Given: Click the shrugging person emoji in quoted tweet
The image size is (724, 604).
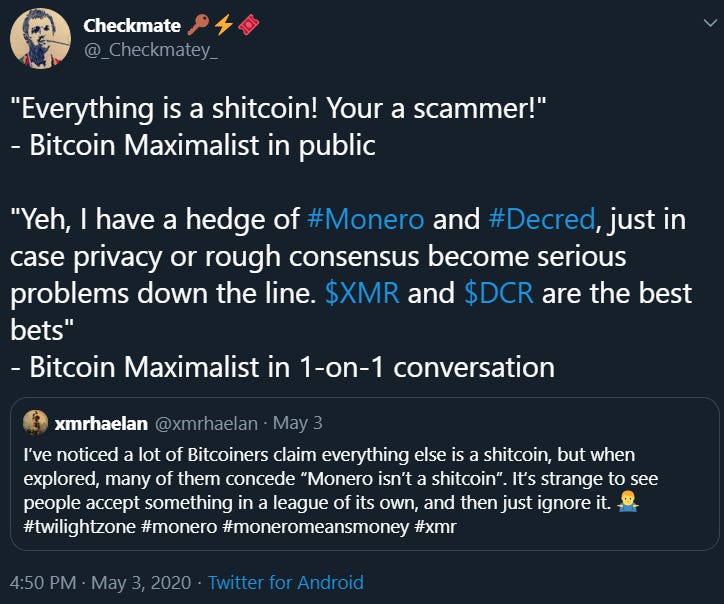Looking at the screenshot, I should (x=630, y=502).
